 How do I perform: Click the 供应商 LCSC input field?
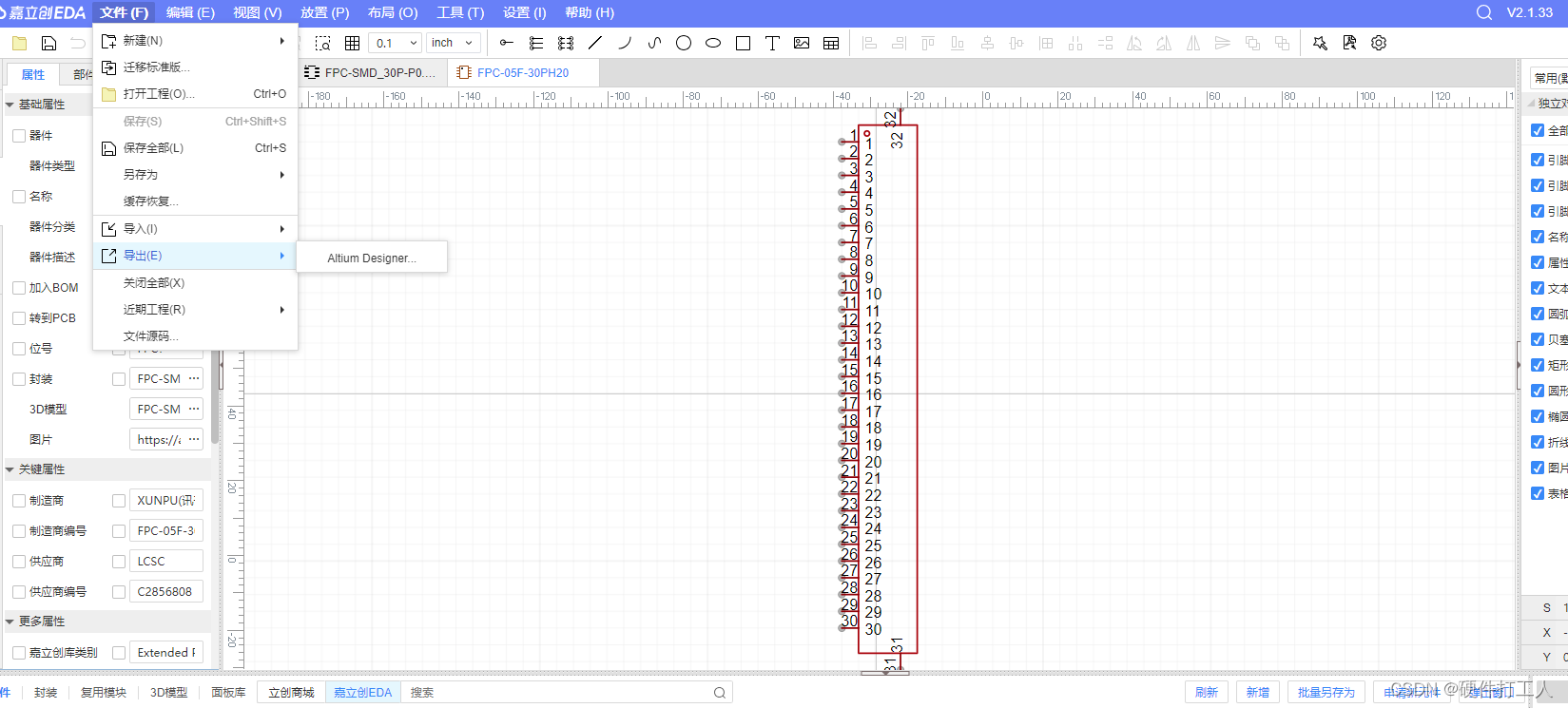(166, 562)
